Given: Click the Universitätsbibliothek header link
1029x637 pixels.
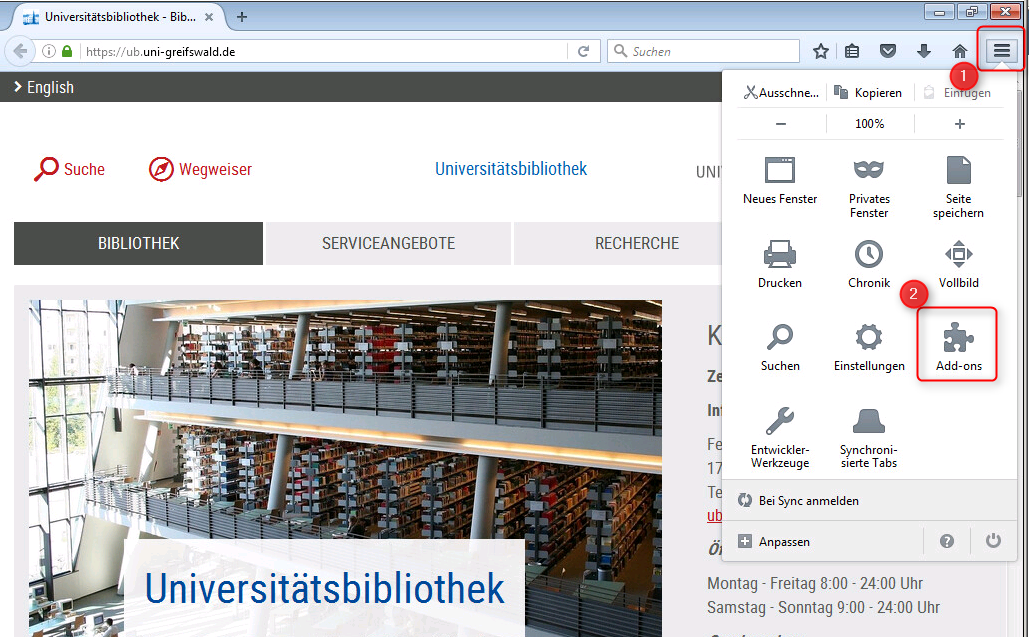Looking at the screenshot, I should coord(511,169).
